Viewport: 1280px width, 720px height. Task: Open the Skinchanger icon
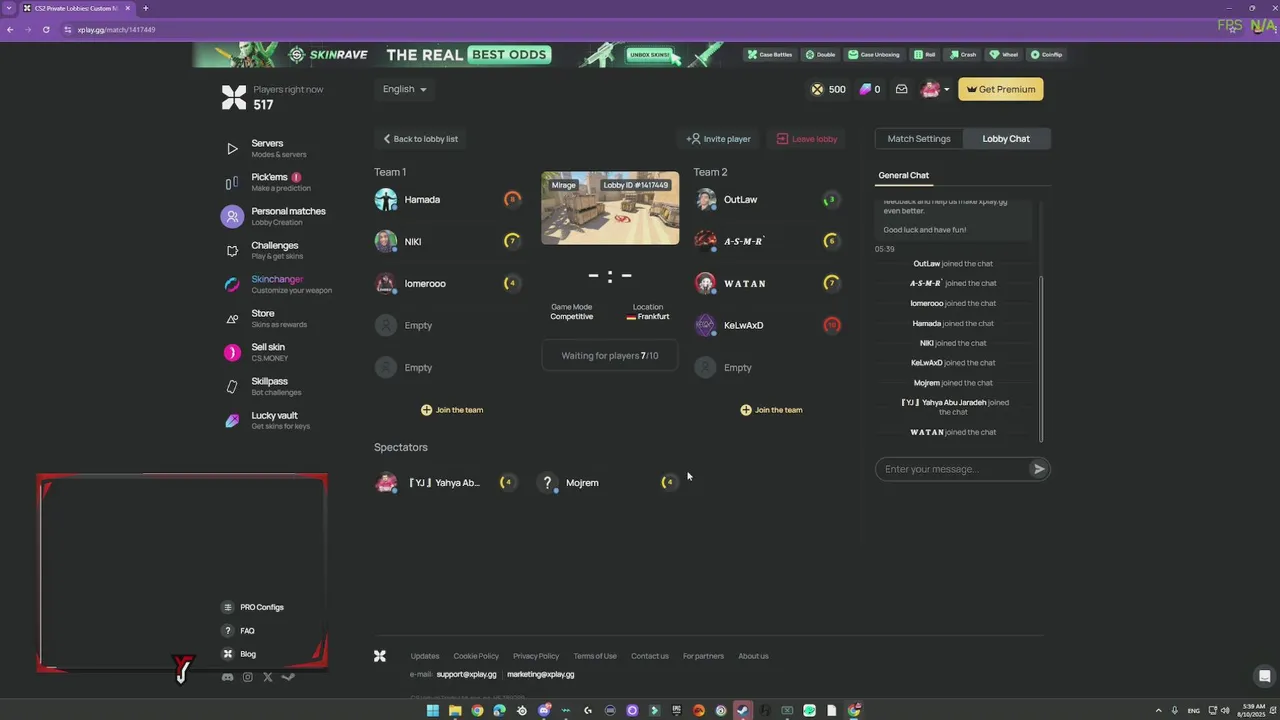click(x=232, y=284)
